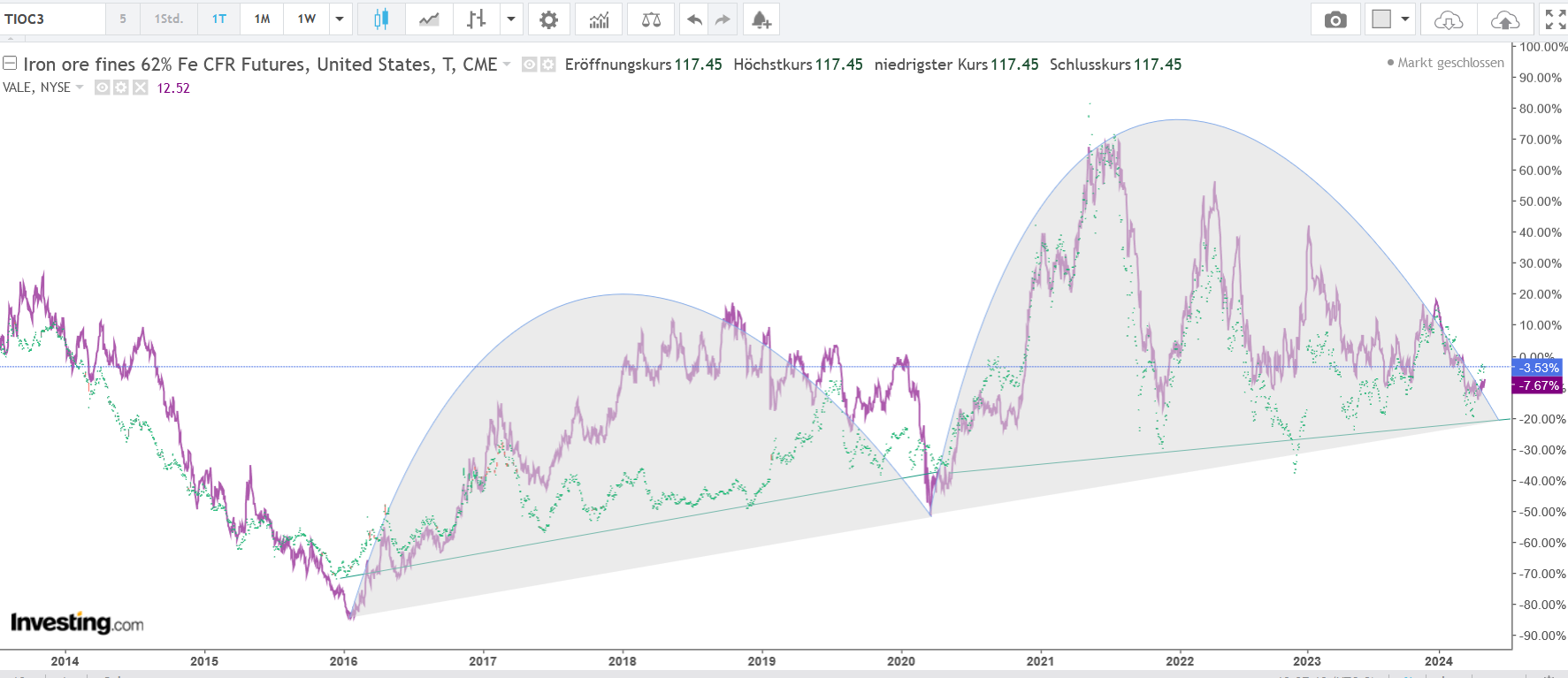Open the Iron ore fines title dropdown arrow
This screenshot has height=678, width=1568.
pyautogui.click(x=507, y=65)
